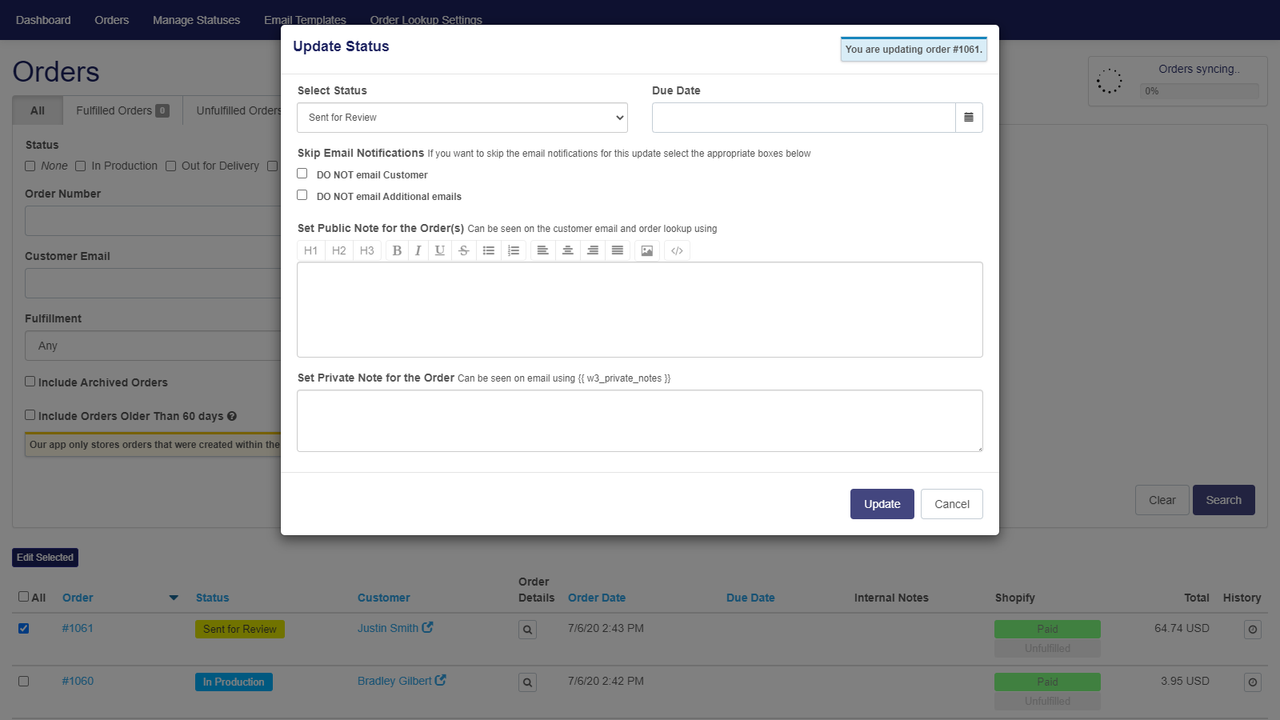Image resolution: width=1280 pixels, height=720 pixels.
Task: Sort orders by Customer column
Action: coord(384,598)
